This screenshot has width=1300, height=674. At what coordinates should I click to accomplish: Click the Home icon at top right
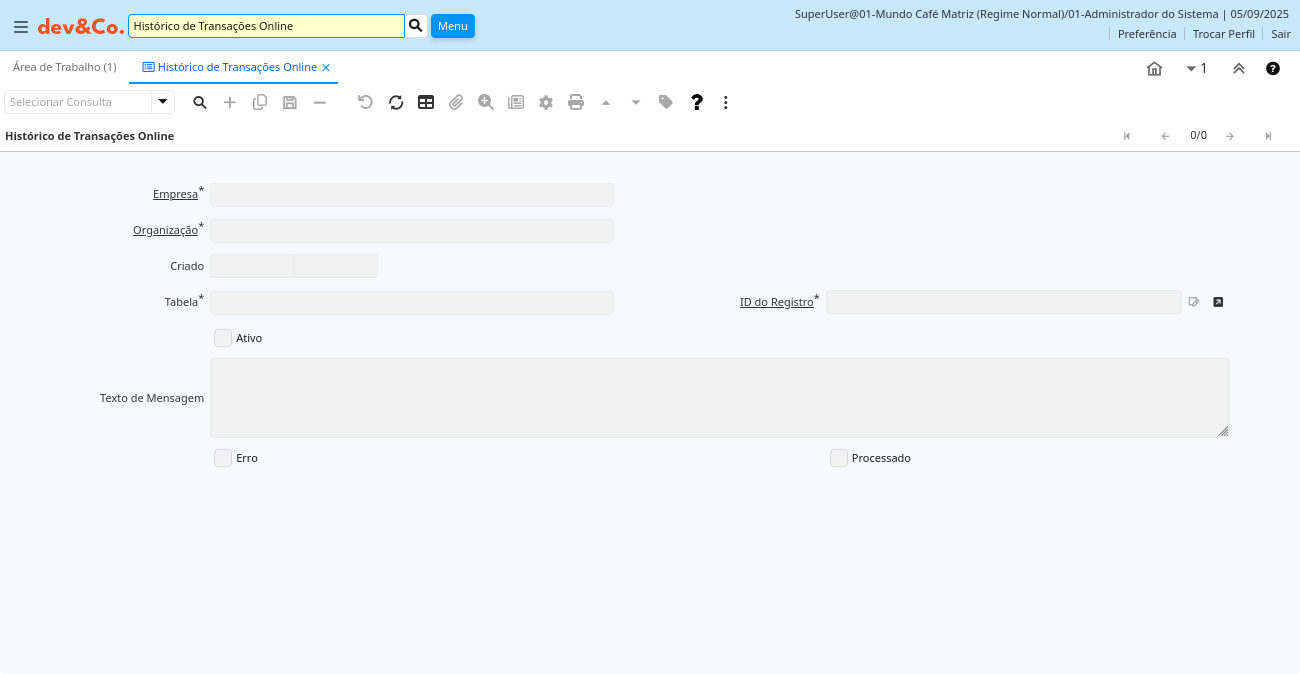pyautogui.click(x=1154, y=68)
